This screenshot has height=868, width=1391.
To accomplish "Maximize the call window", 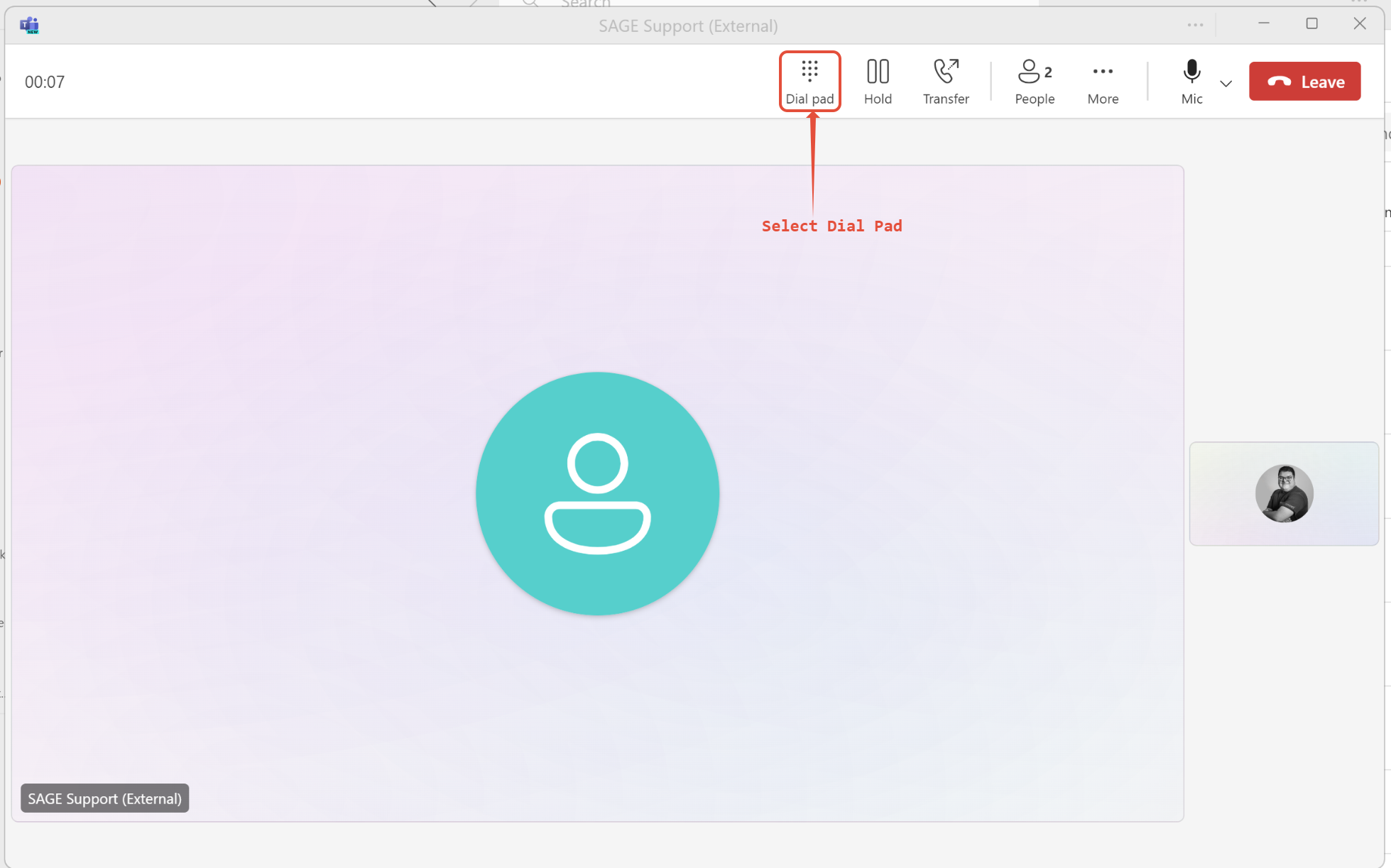I will [x=1311, y=24].
